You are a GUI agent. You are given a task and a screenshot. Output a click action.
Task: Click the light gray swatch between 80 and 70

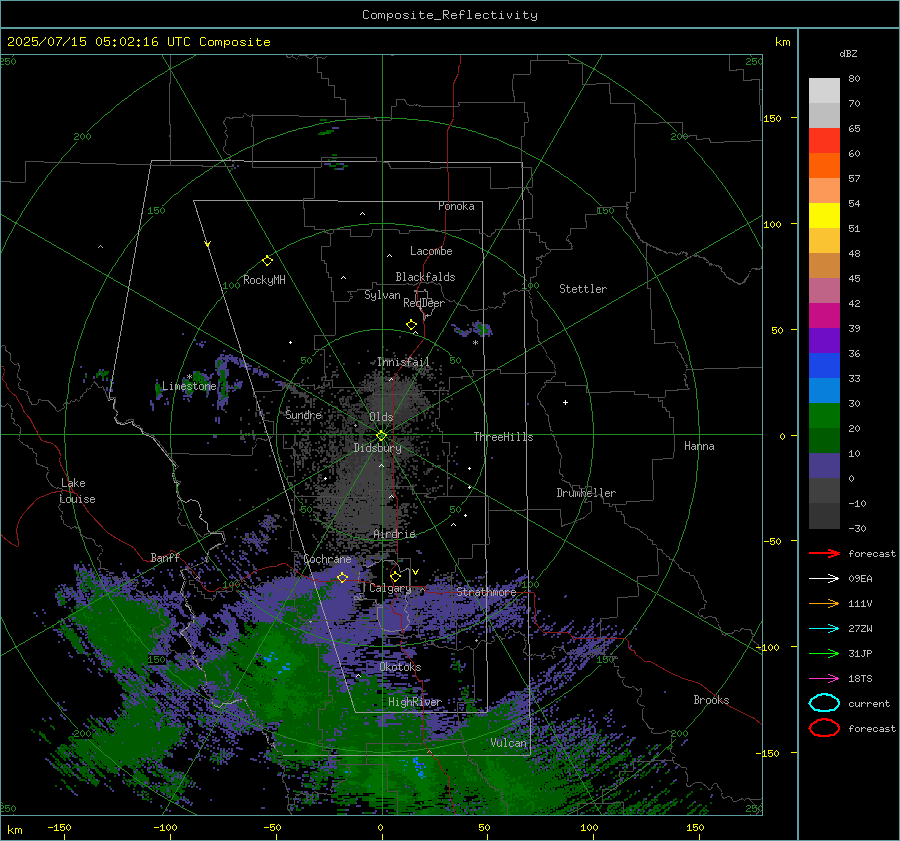click(824, 91)
